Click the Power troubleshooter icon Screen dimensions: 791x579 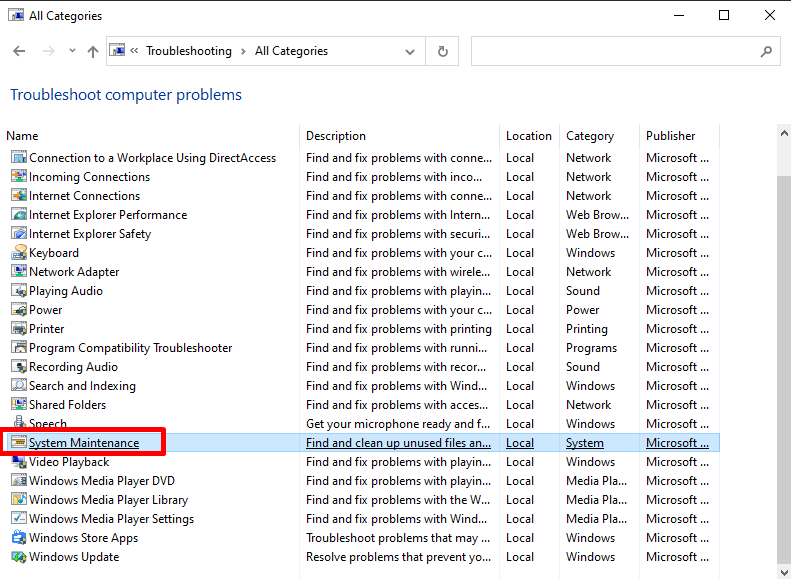tap(19, 310)
